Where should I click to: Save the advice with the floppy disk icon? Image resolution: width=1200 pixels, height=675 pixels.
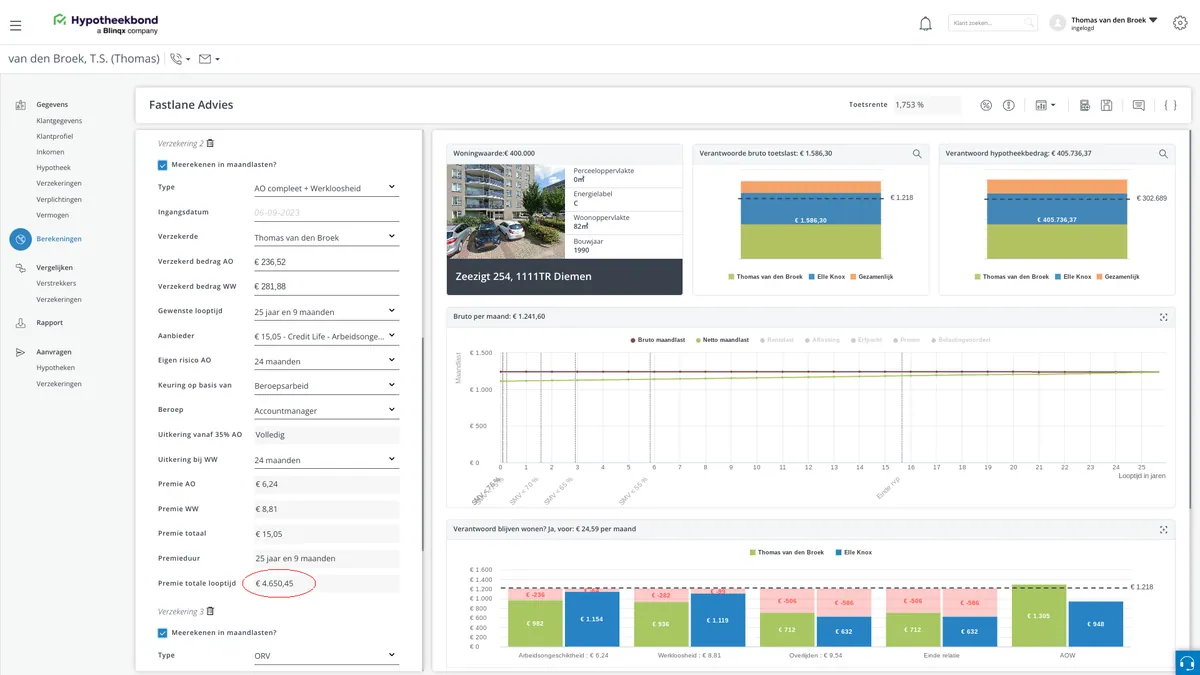tap(1107, 105)
